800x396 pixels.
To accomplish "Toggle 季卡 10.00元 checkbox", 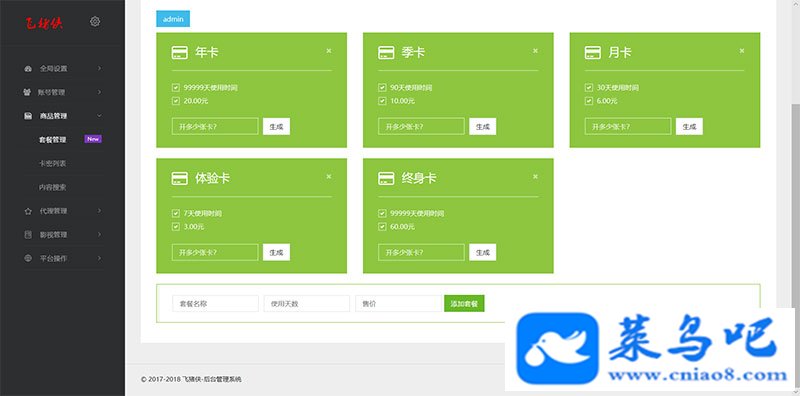I will (382, 101).
